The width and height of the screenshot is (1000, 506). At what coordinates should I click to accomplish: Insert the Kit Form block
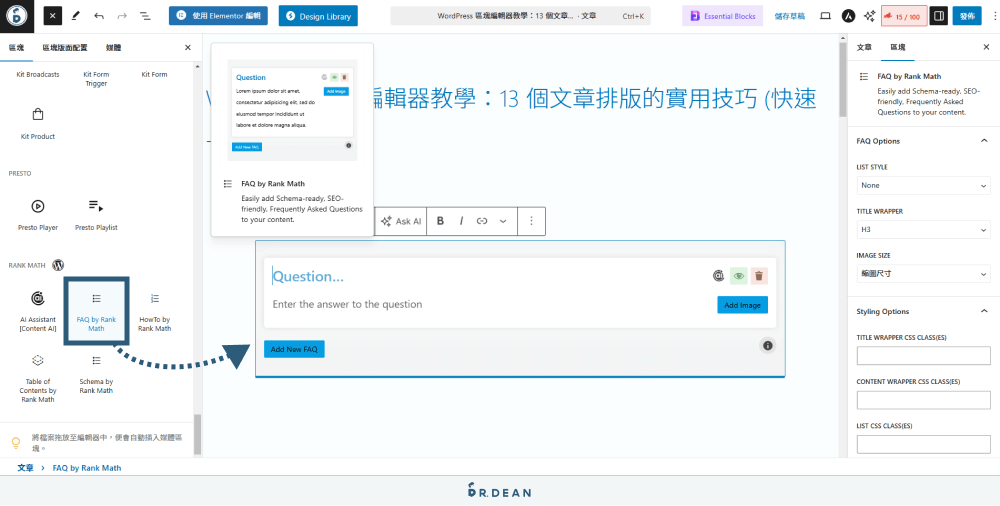[154, 75]
